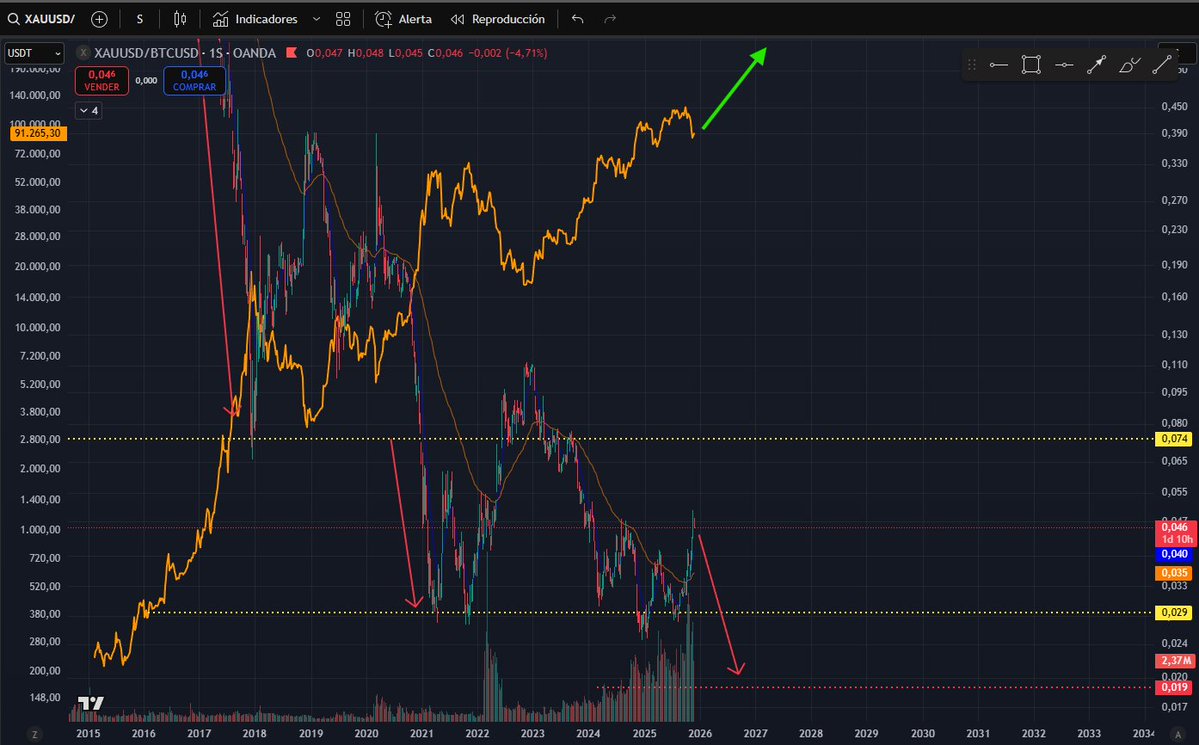
Task: Grab the favorites drawing toolbar drag handle
Action: pos(972,65)
